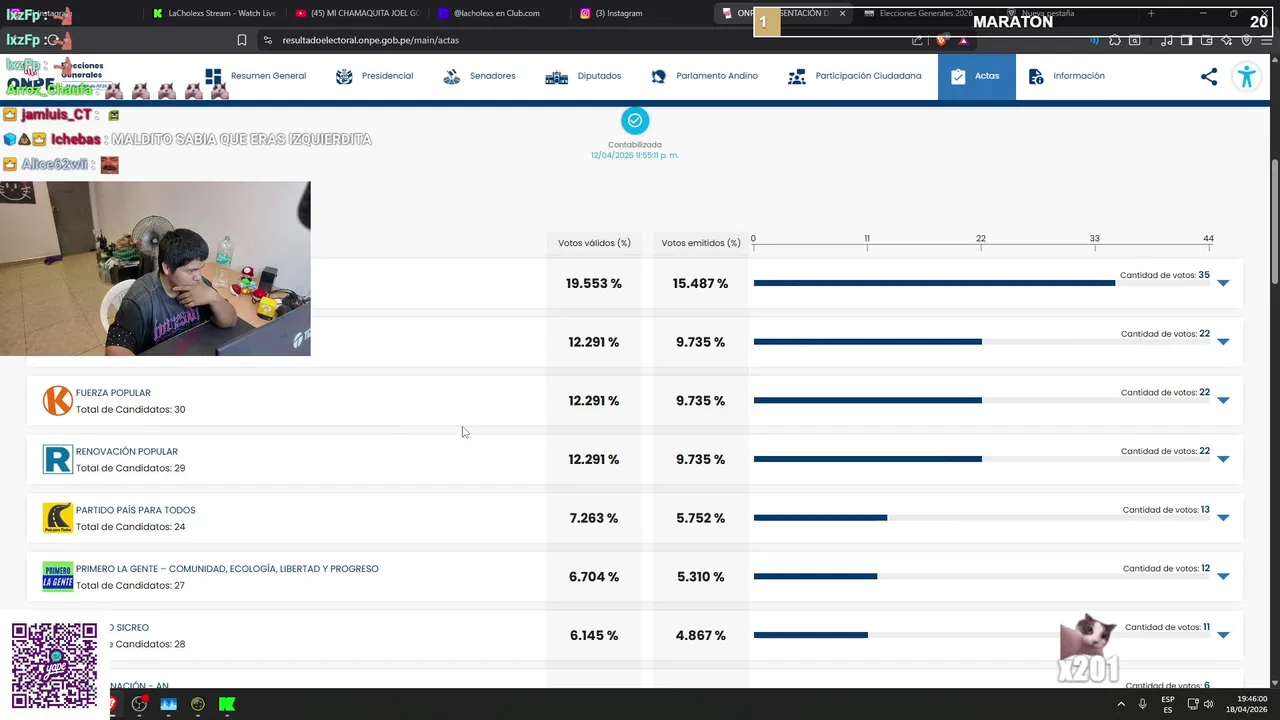
Task: Click the Fuerza Popular vote progress bar
Action: [981, 401]
